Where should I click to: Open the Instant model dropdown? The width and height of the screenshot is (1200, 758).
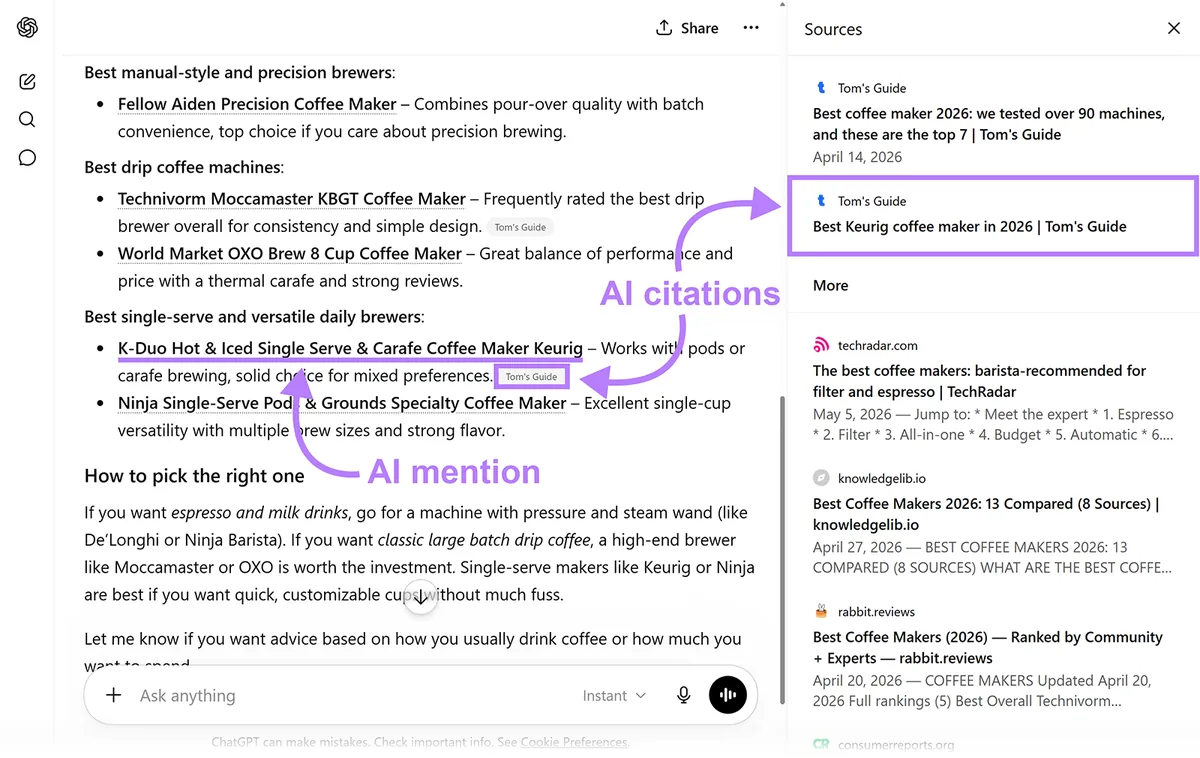[614, 695]
